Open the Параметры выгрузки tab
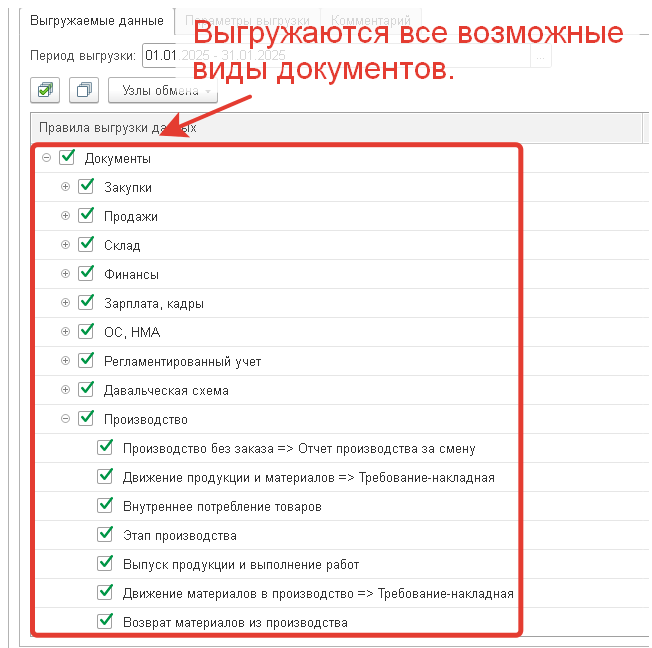This screenshot has width=652, height=648. [247, 20]
